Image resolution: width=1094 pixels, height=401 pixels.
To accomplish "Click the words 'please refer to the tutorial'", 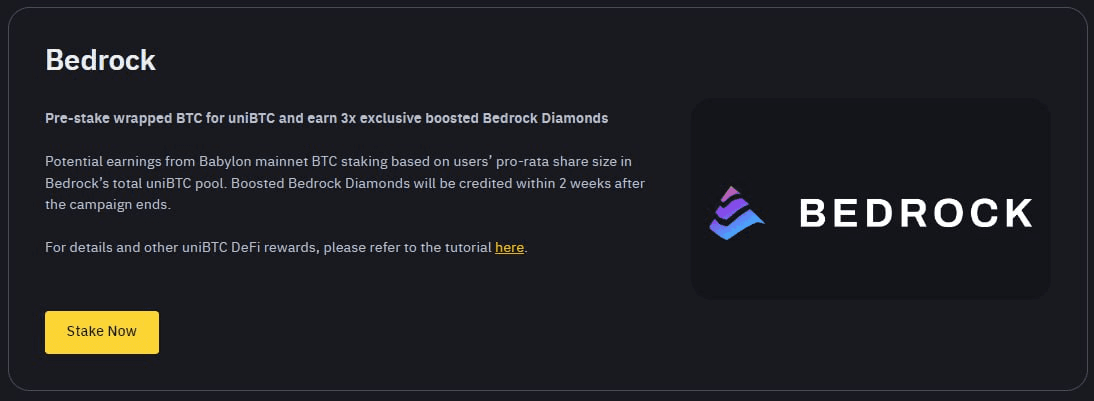I will (x=407, y=248).
